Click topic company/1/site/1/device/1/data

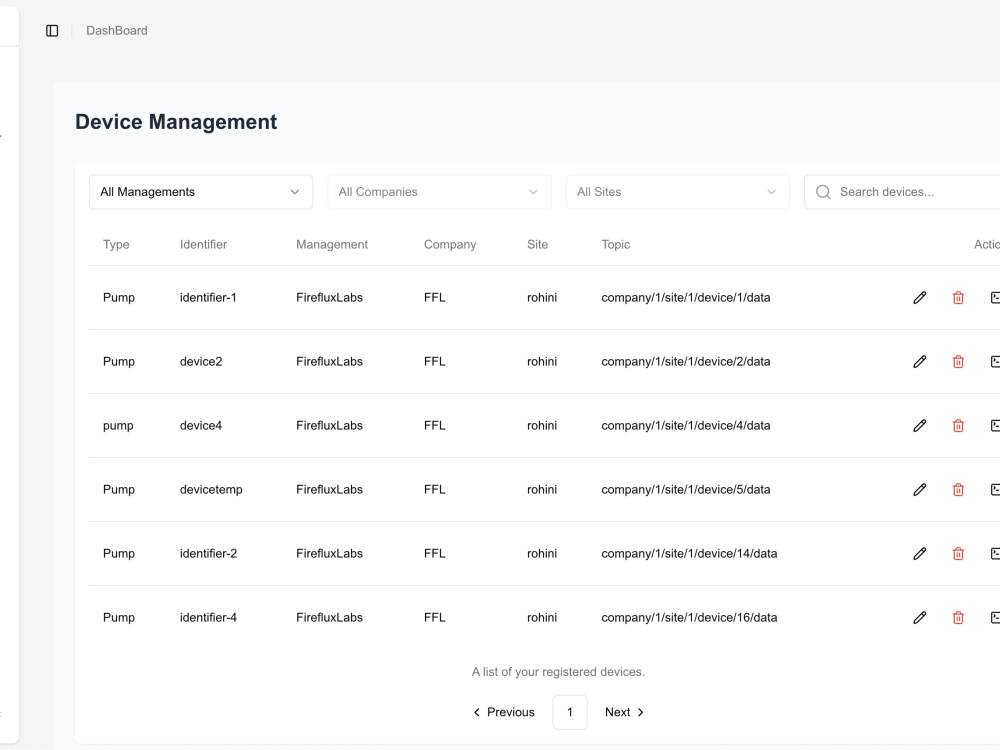(x=686, y=298)
